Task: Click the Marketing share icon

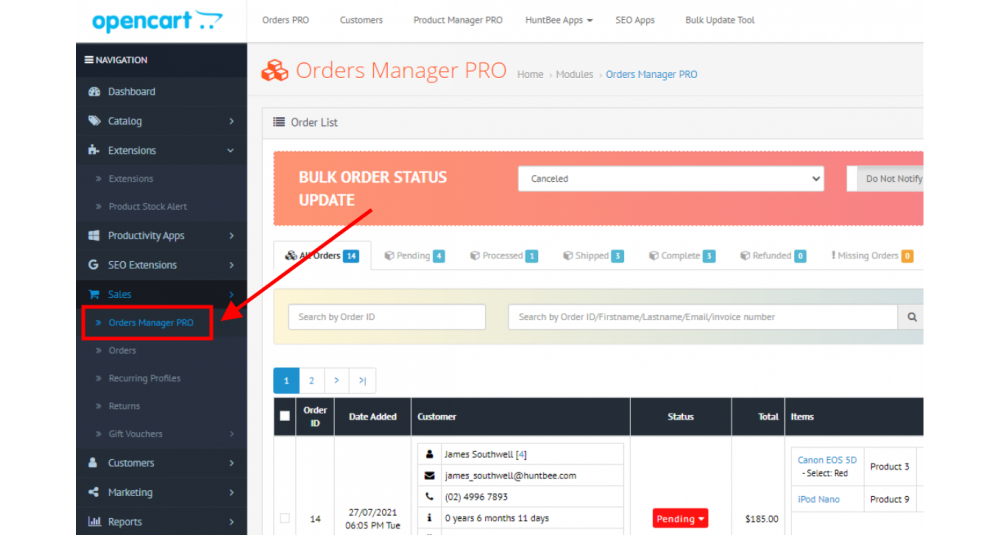Action: click(94, 492)
